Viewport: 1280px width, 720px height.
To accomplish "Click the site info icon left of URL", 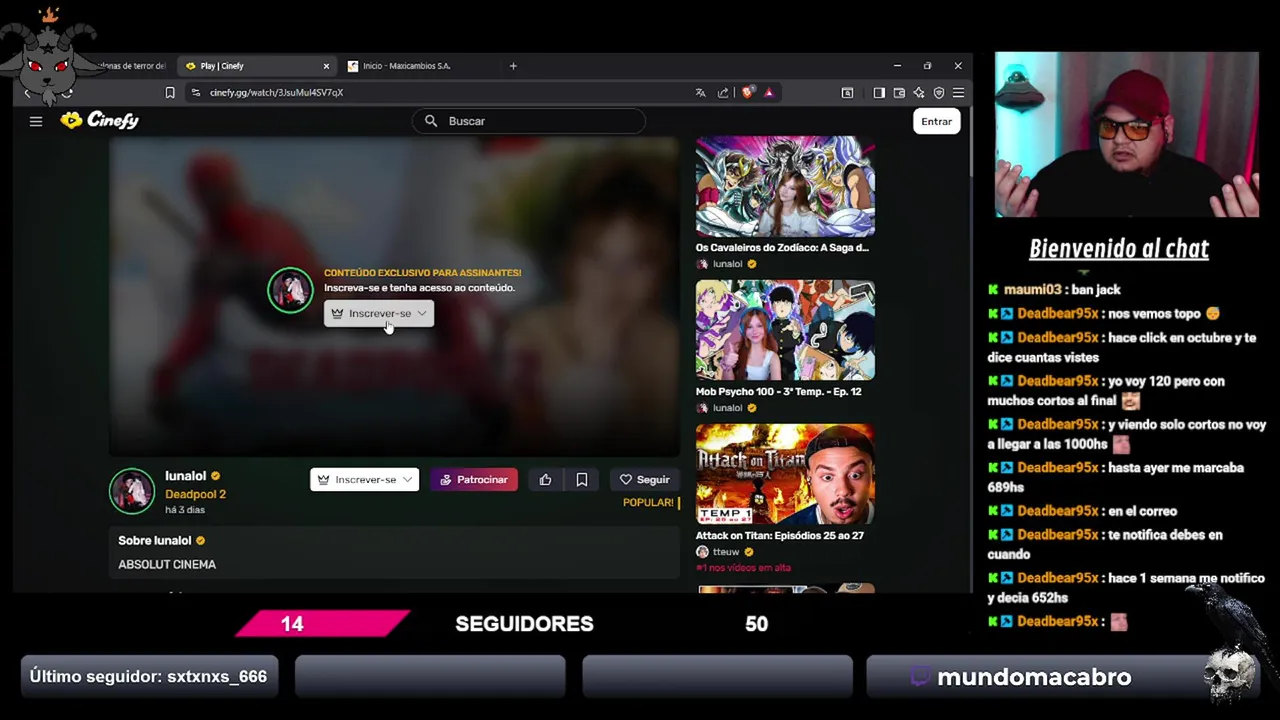I will (196, 93).
